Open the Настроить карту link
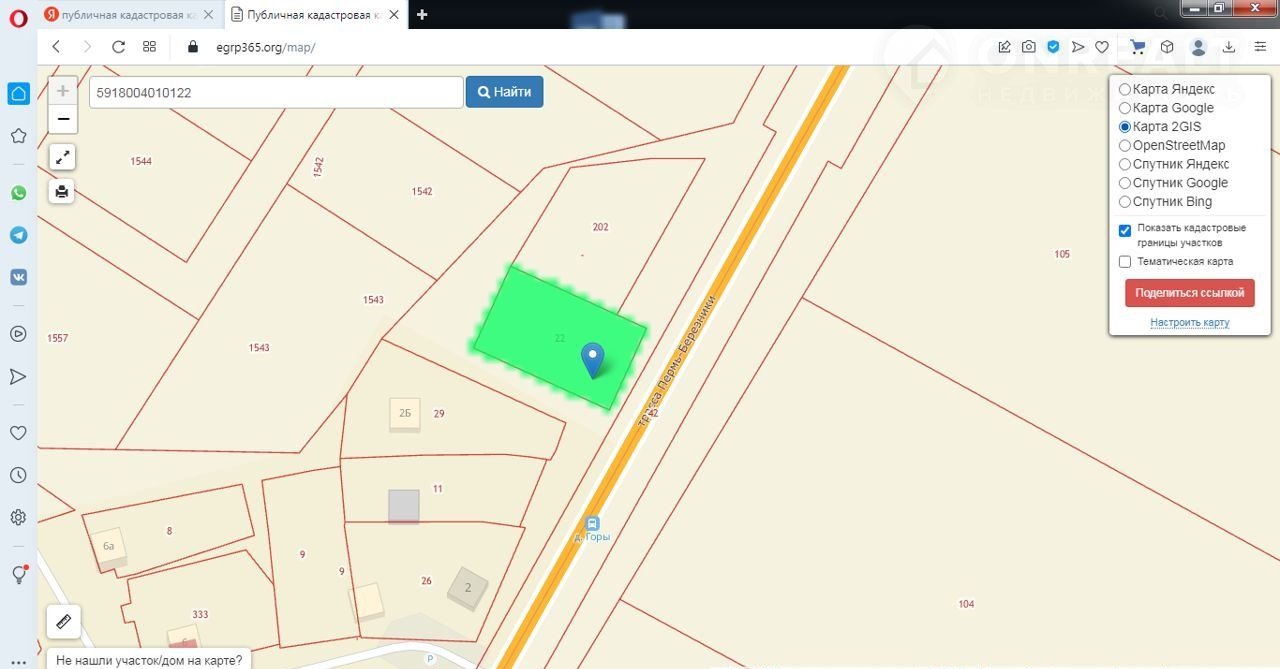This screenshot has width=1280, height=669. click(x=1189, y=322)
